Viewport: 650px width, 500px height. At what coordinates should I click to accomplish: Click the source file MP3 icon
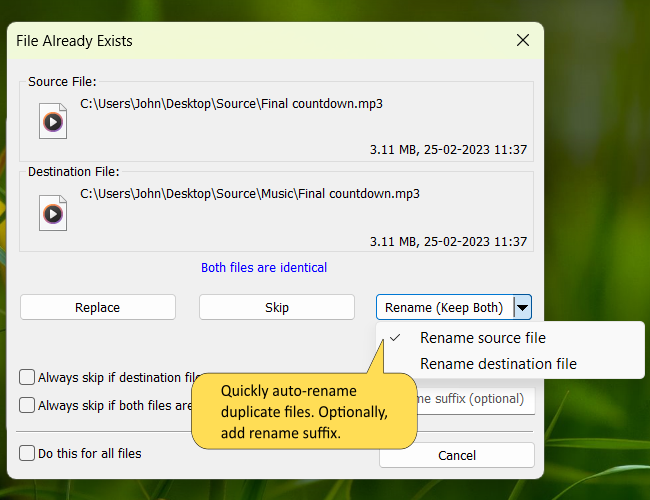coord(53,123)
